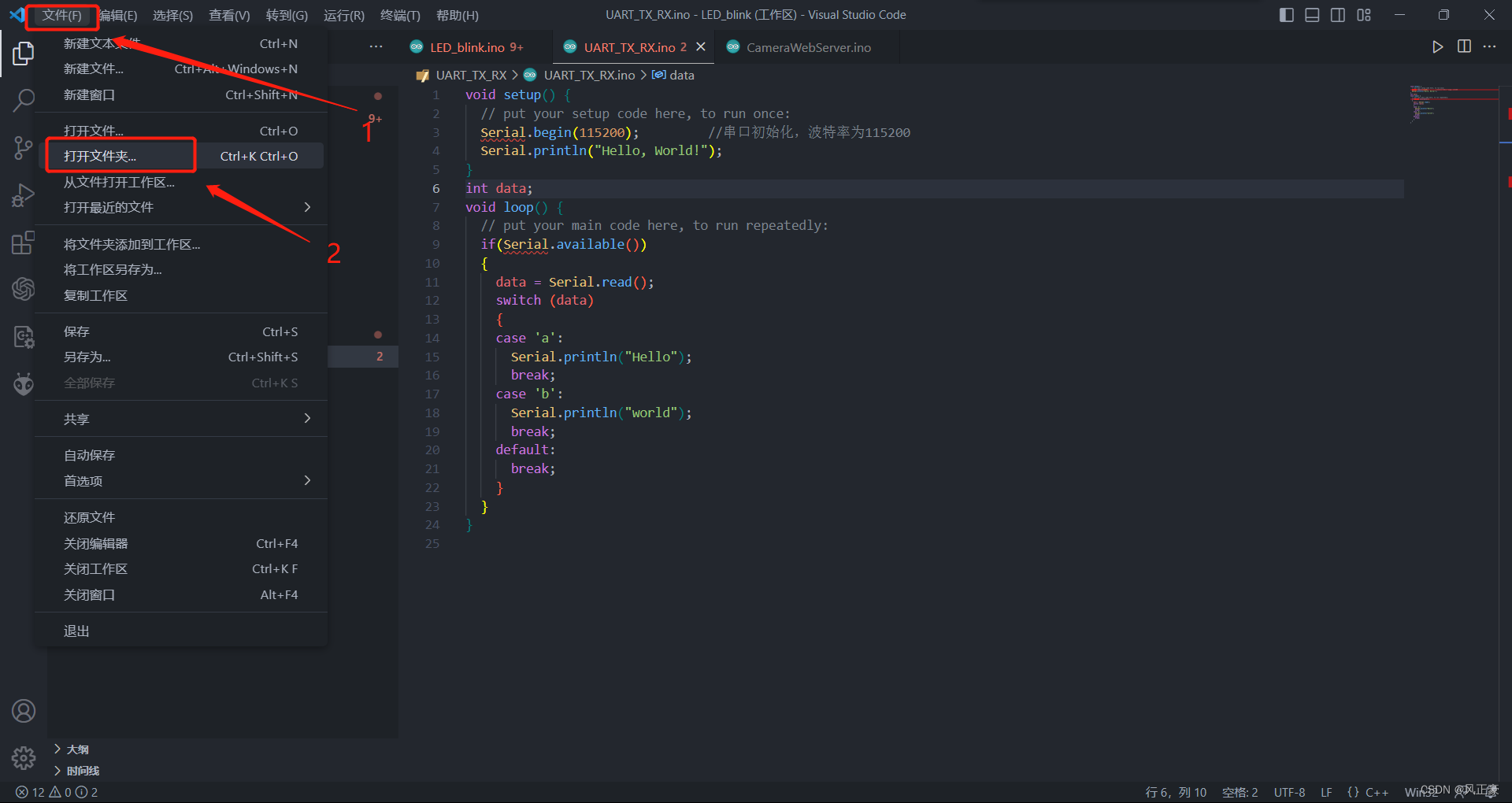Open the Explorer view in activity bar

pos(24,53)
